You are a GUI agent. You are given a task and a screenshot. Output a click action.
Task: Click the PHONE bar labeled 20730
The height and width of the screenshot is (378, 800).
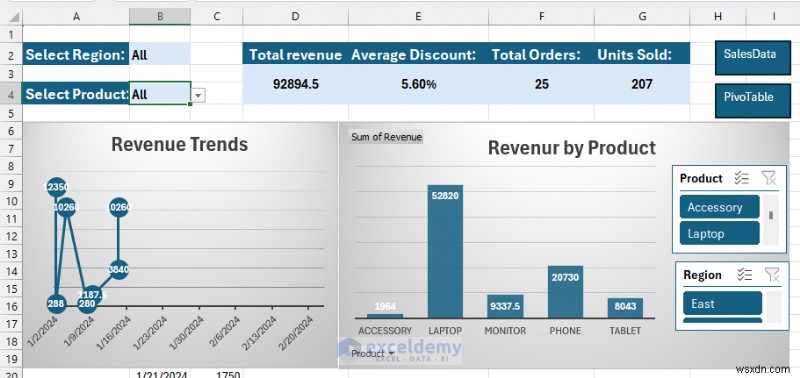click(x=565, y=292)
